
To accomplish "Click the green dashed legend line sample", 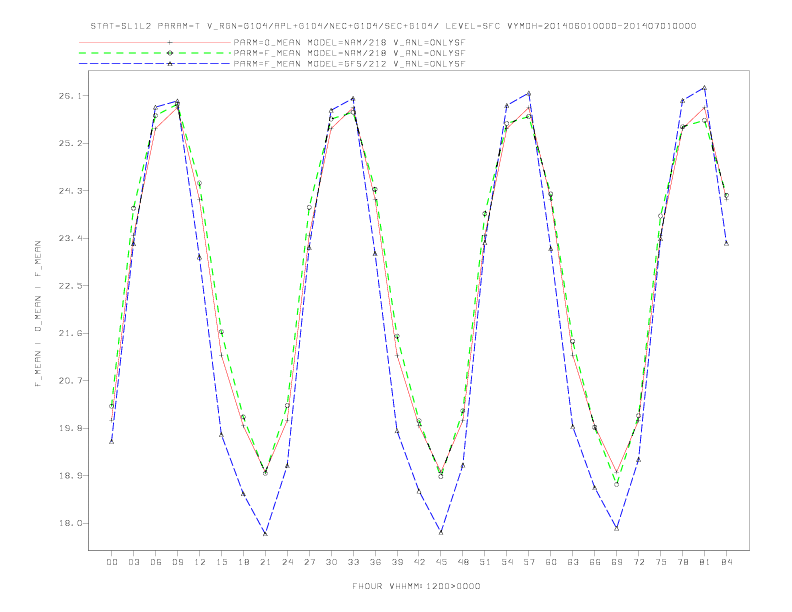I will [155, 53].
